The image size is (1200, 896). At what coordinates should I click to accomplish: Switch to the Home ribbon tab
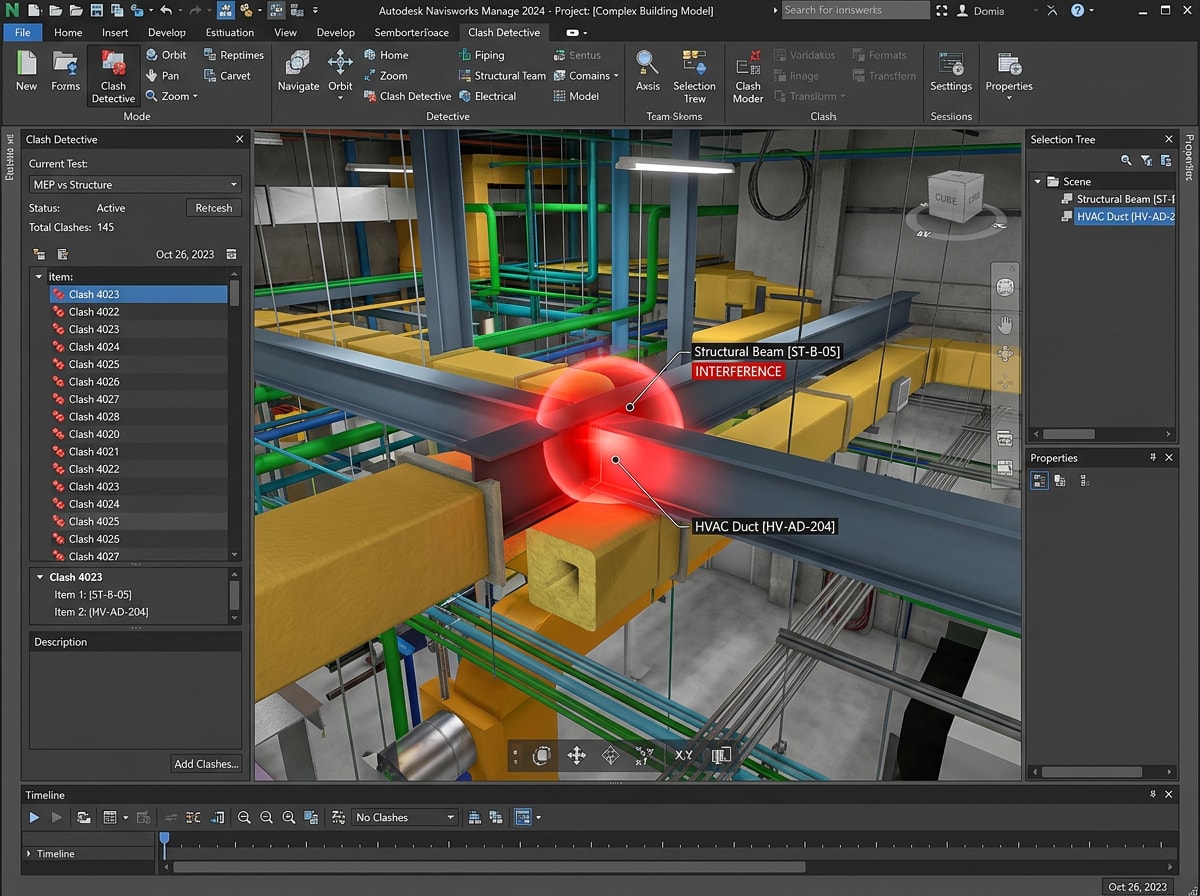tap(68, 32)
